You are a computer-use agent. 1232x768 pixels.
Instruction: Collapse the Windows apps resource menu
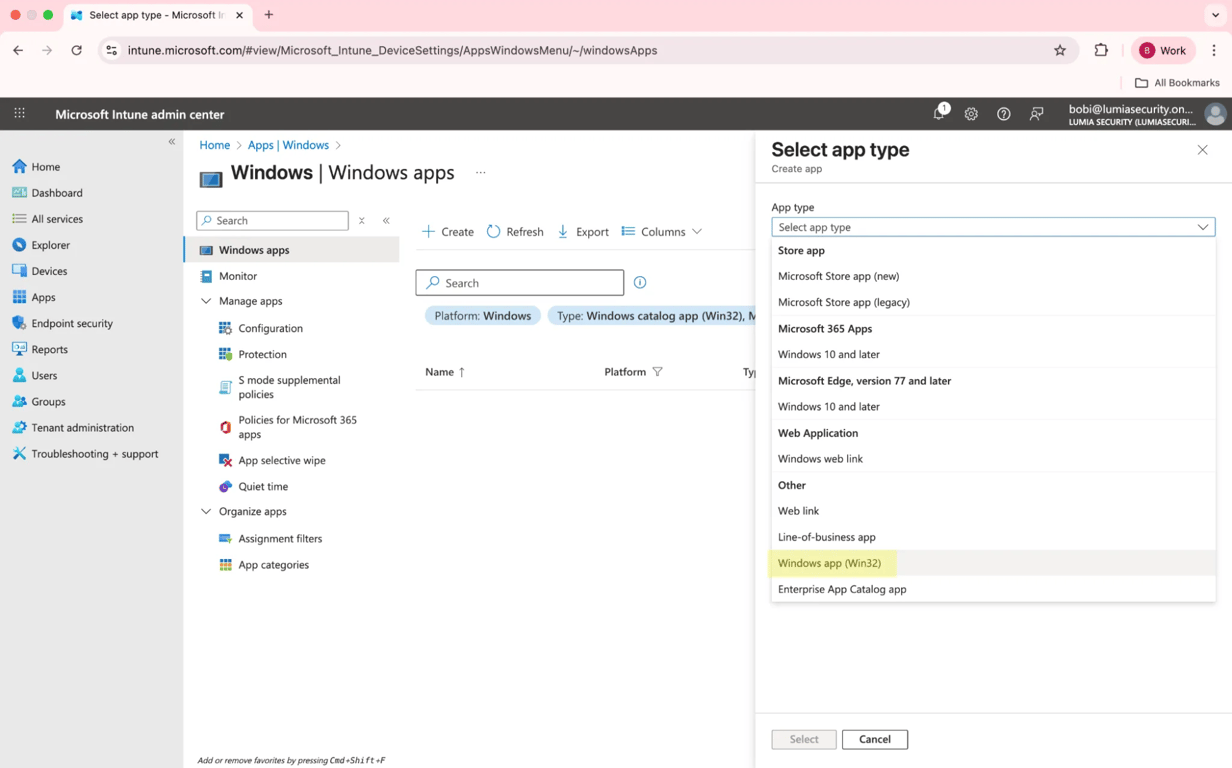tap(386, 220)
